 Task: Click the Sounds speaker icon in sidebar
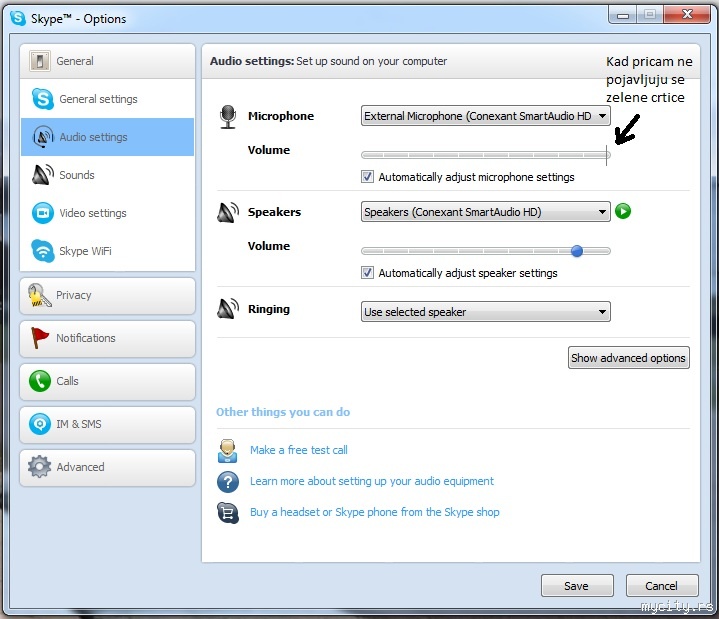click(x=43, y=175)
